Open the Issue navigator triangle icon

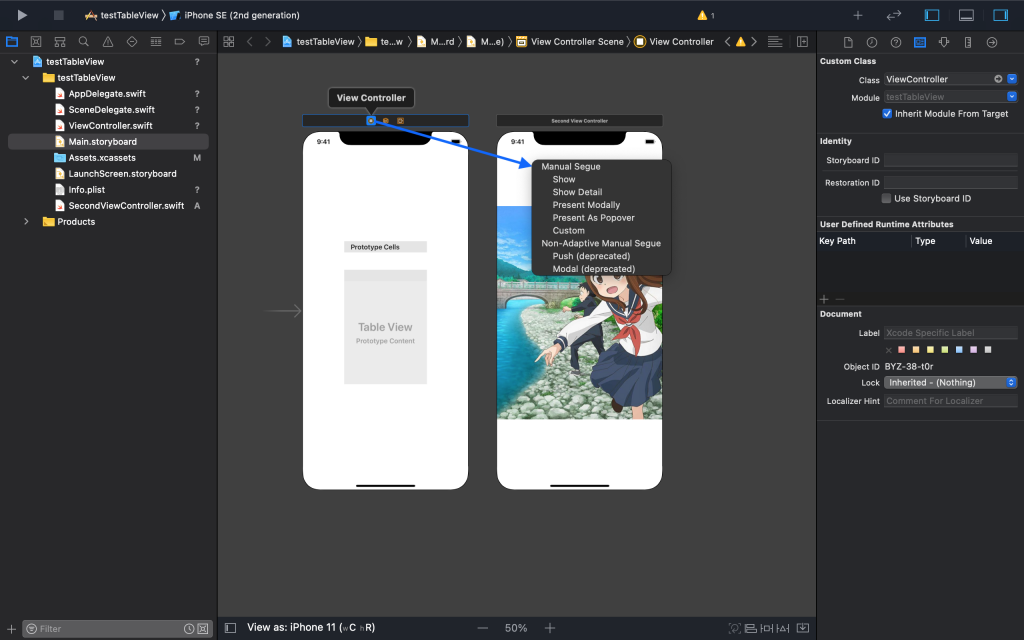(108, 42)
